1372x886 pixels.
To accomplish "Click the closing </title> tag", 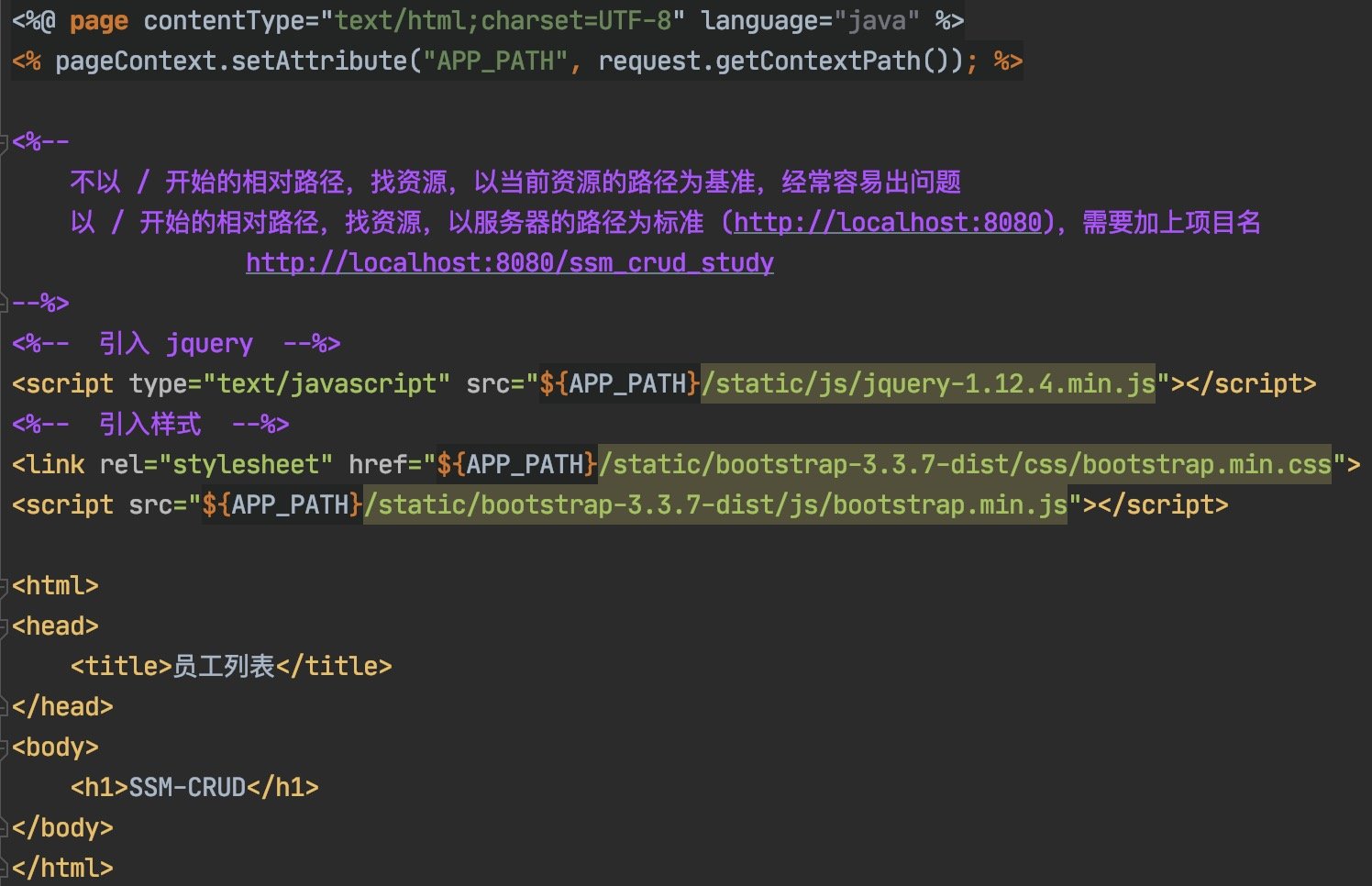I will click(x=334, y=667).
